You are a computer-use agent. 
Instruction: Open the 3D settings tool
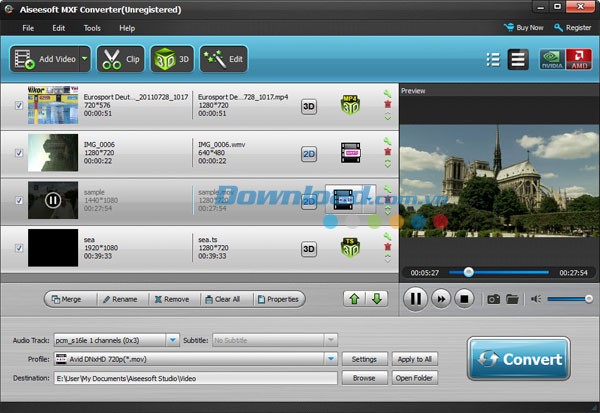tap(172, 59)
